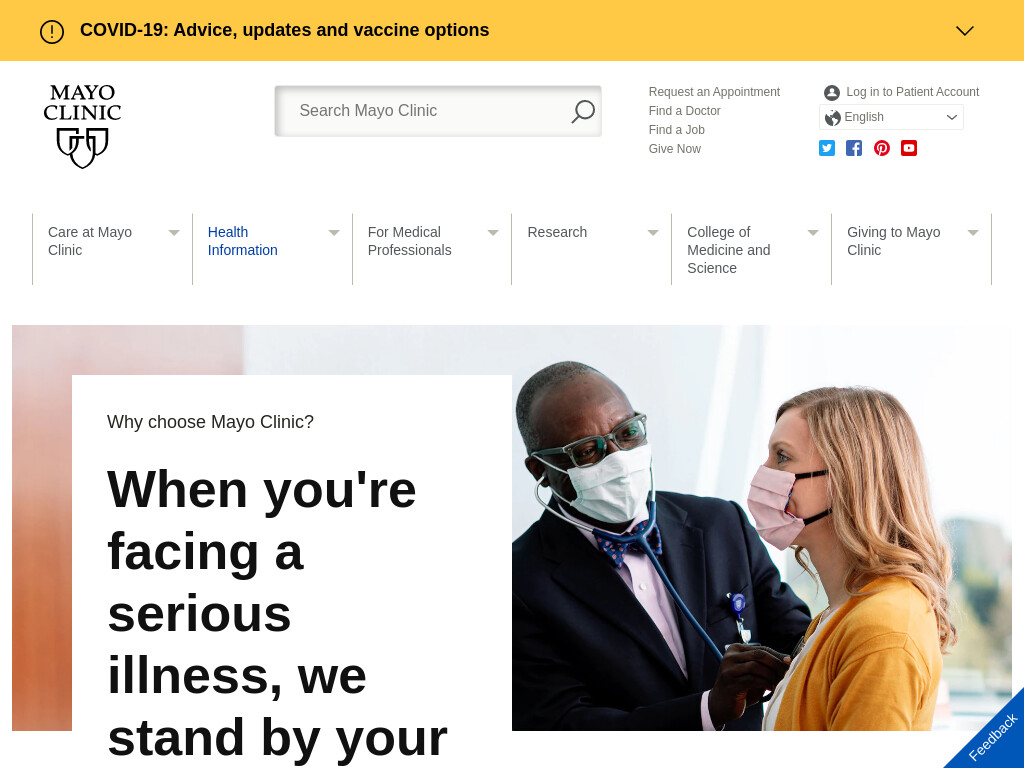Click the COVID-19 alert exclamation icon

pos(52,31)
